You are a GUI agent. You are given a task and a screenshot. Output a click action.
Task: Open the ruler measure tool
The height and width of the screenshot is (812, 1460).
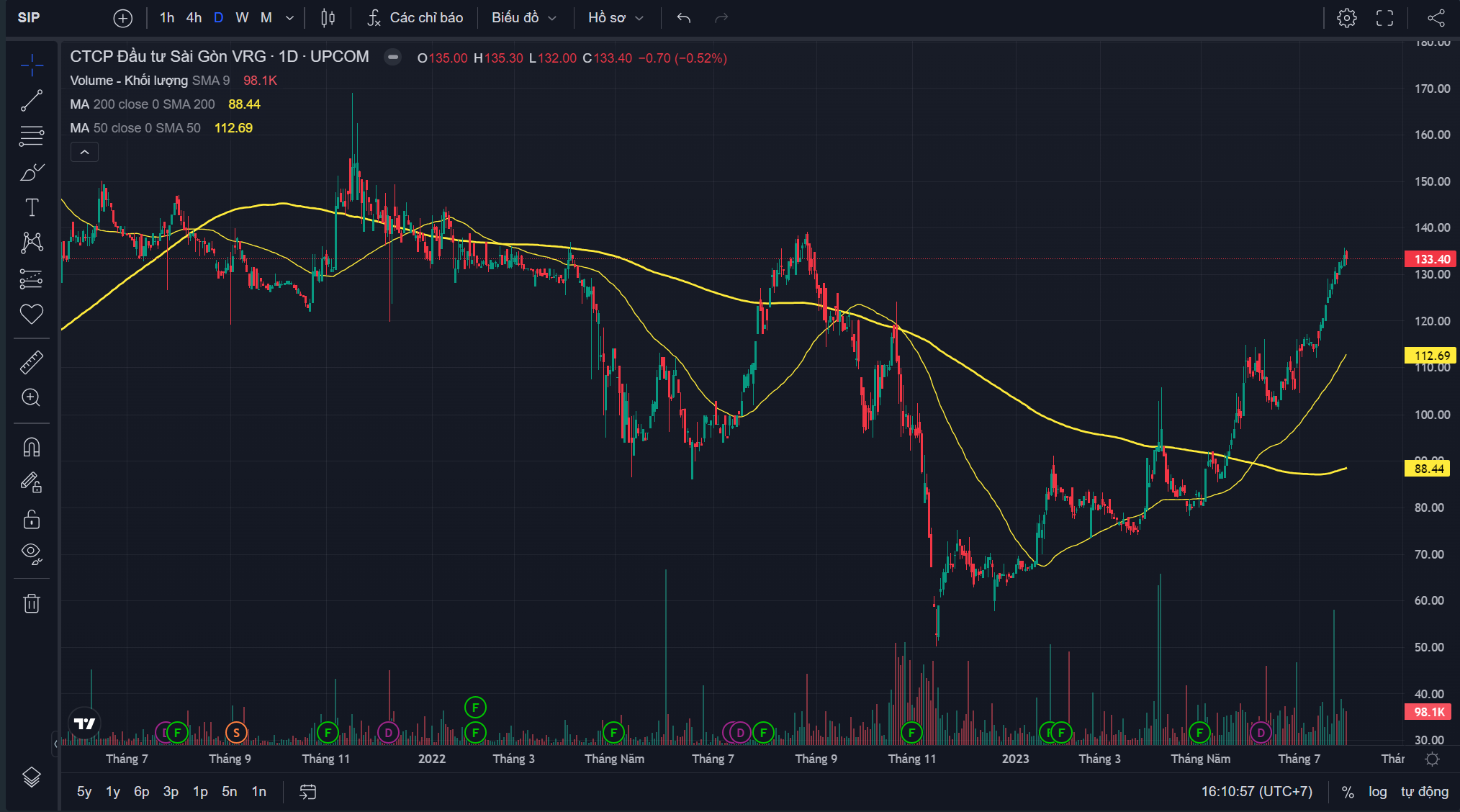coord(32,362)
